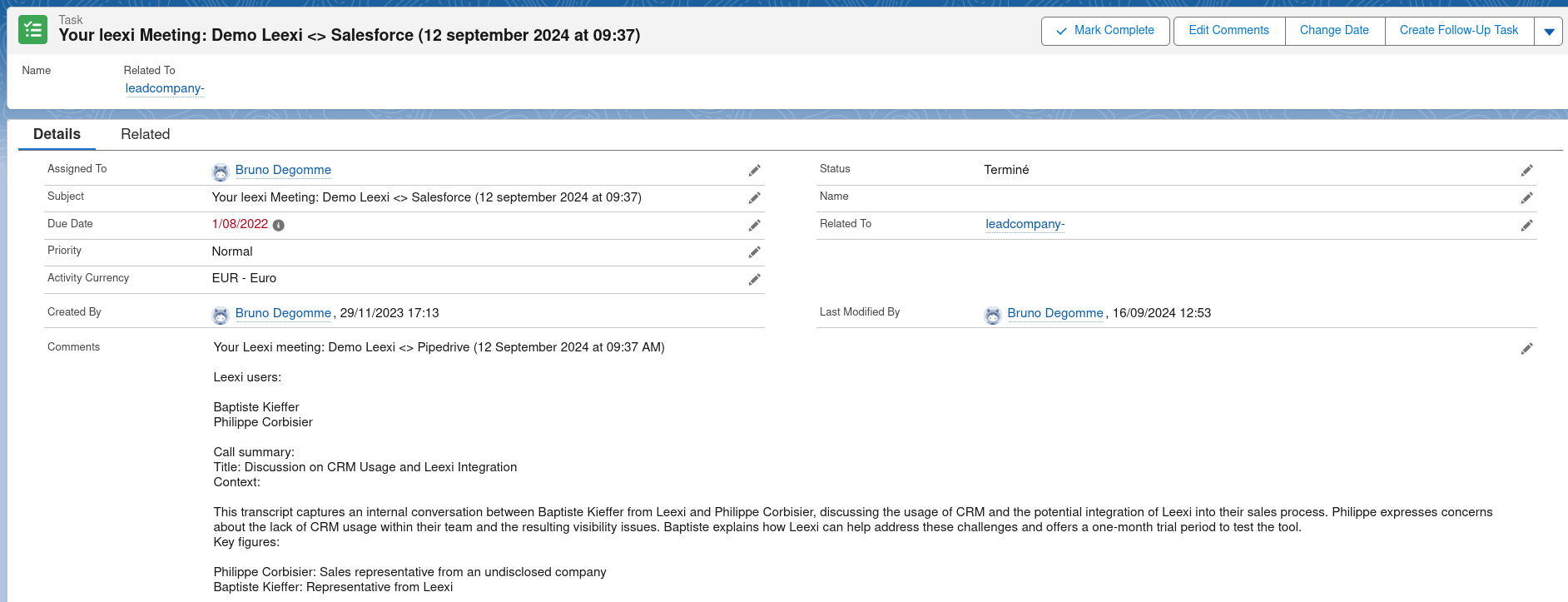The height and width of the screenshot is (602, 1568).
Task: Click Bruno Degomme avatar in Assigned To
Action: click(221, 172)
